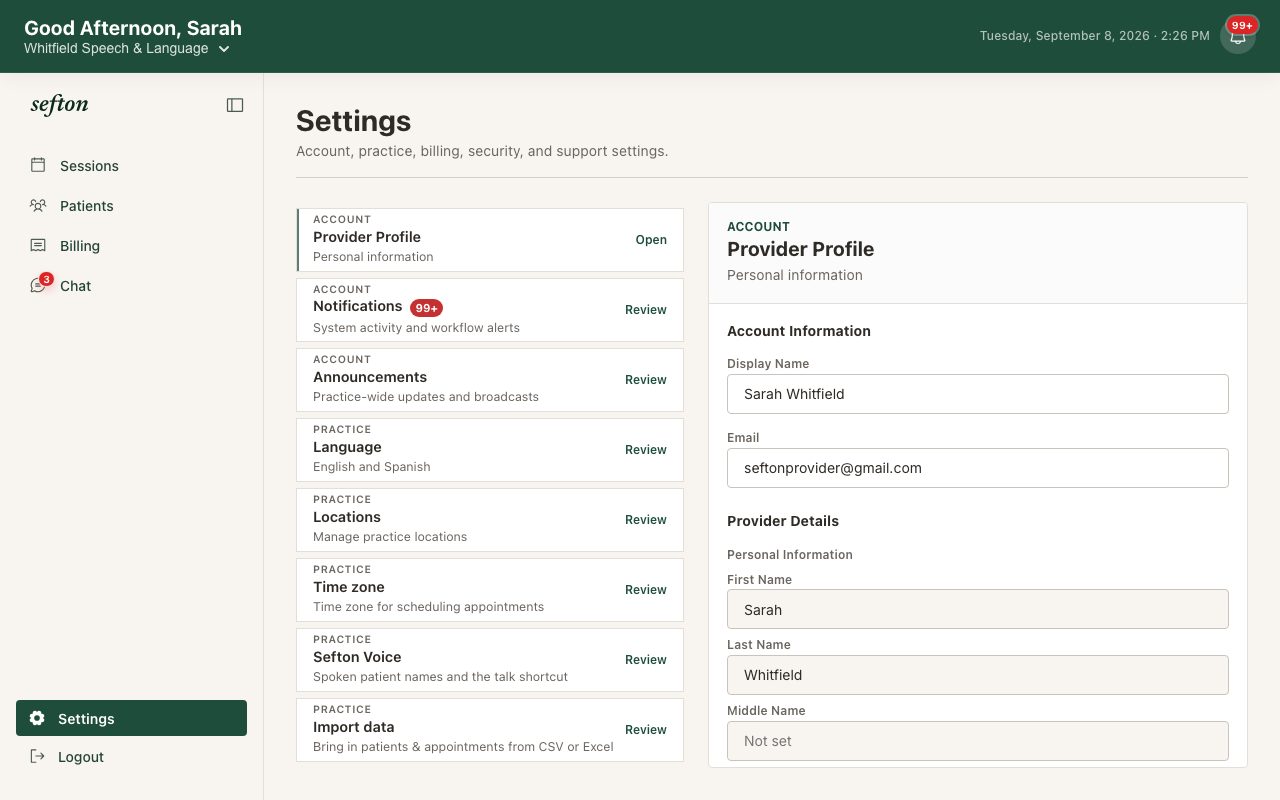Image resolution: width=1280 pixels, height=800 pixels.
Task: Click 'Manage practice locations' description text
Action: point(390,537)
